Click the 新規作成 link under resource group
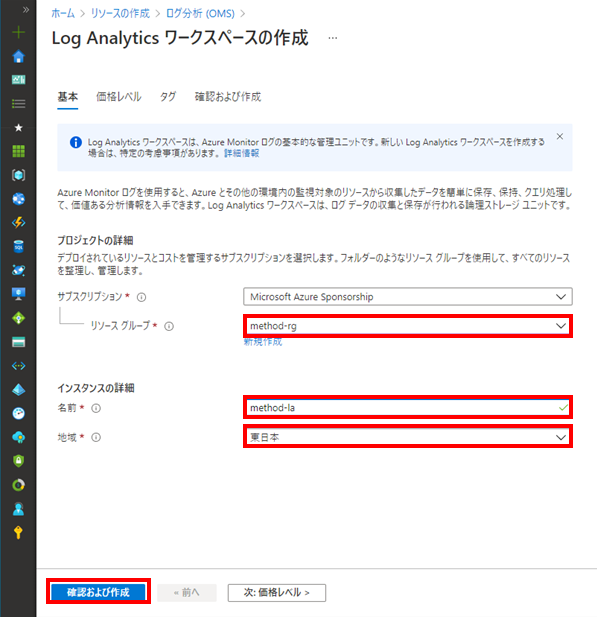Viewport: 597px width, 617px height. 262,342
